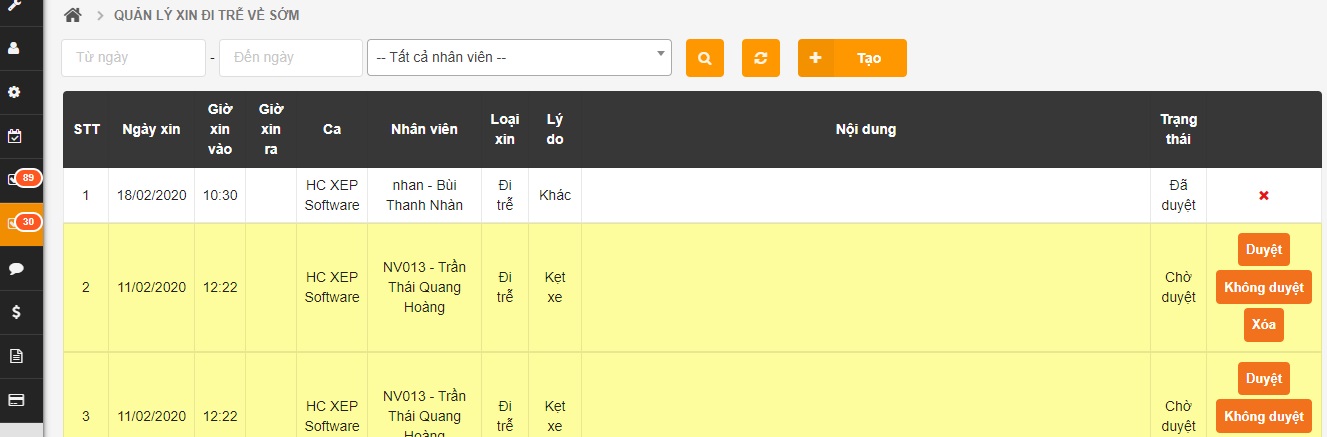Open the user profile sidebar icon
This screenshot has height=437, width=1327.
[15, 47]
